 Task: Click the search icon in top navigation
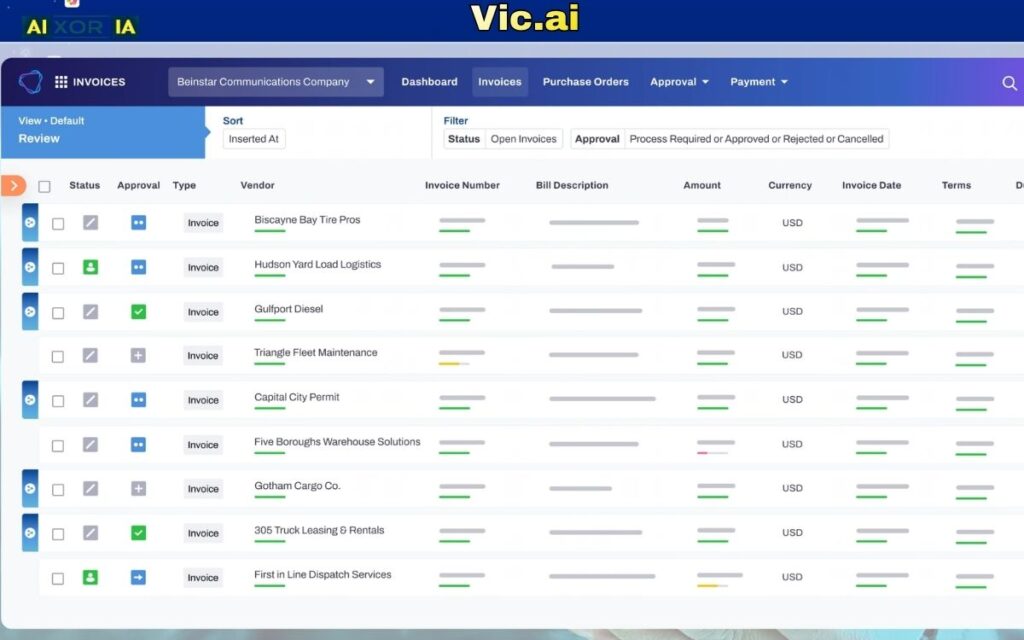pyautogui.click(x=1010, y=81)
